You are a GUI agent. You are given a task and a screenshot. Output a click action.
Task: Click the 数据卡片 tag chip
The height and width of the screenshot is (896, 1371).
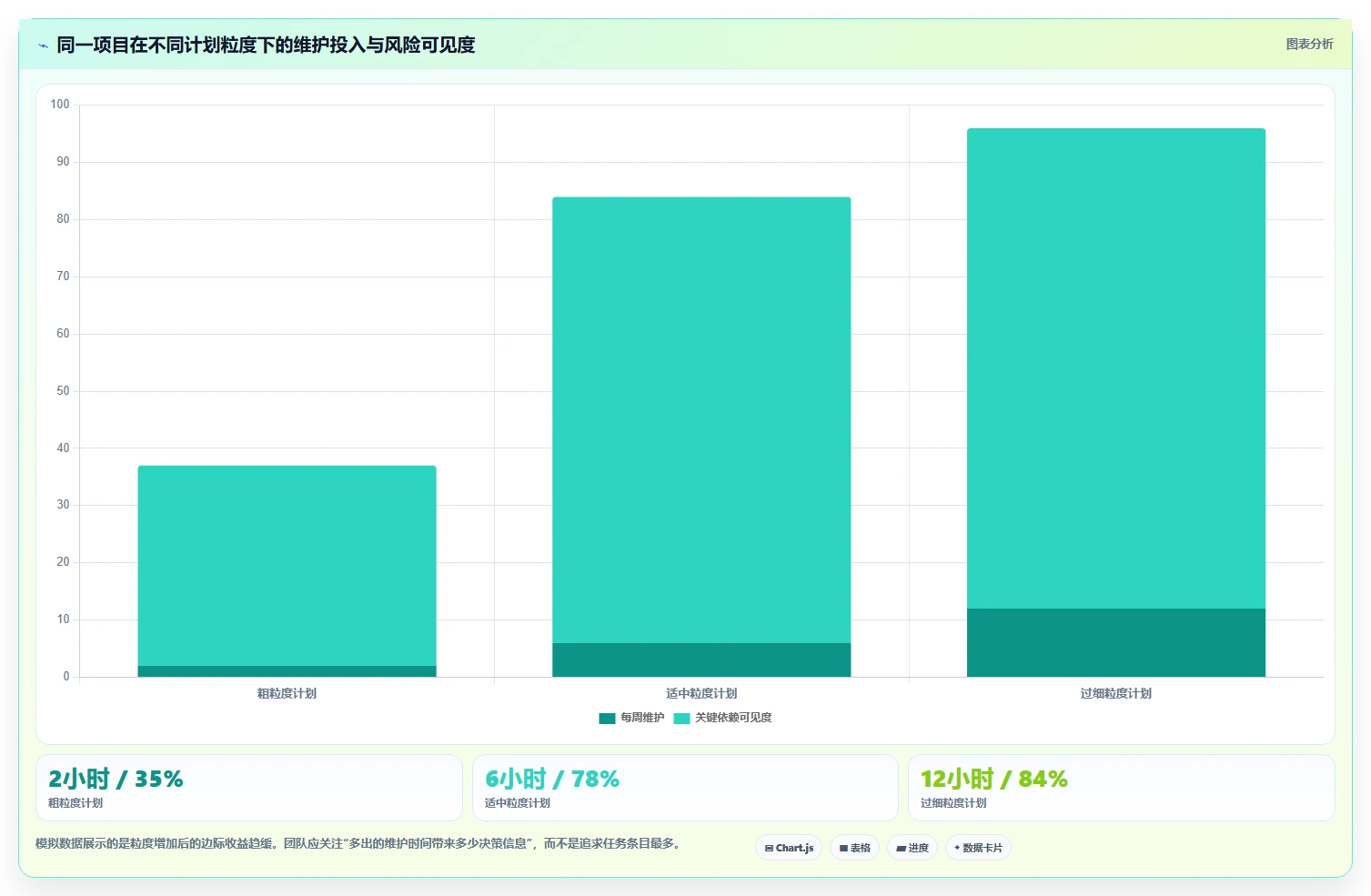click(978, 848)
